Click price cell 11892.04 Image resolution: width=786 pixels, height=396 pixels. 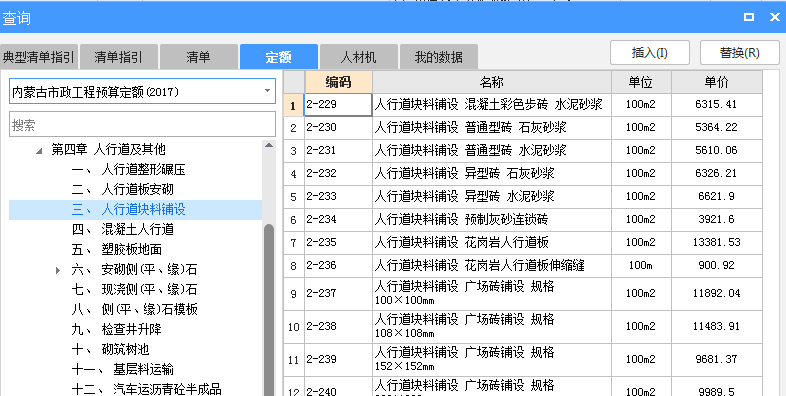(717, 294)
